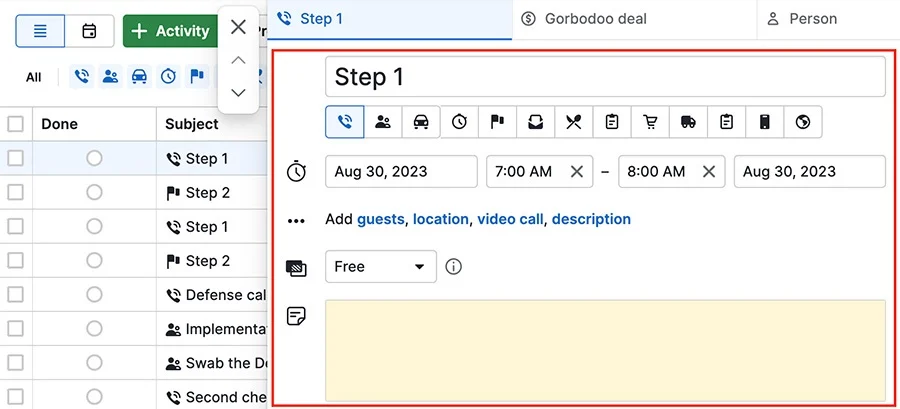Choose the car activity type icon
The height and width of the screenshot is (409, 900).
click(x=421, y=122)
